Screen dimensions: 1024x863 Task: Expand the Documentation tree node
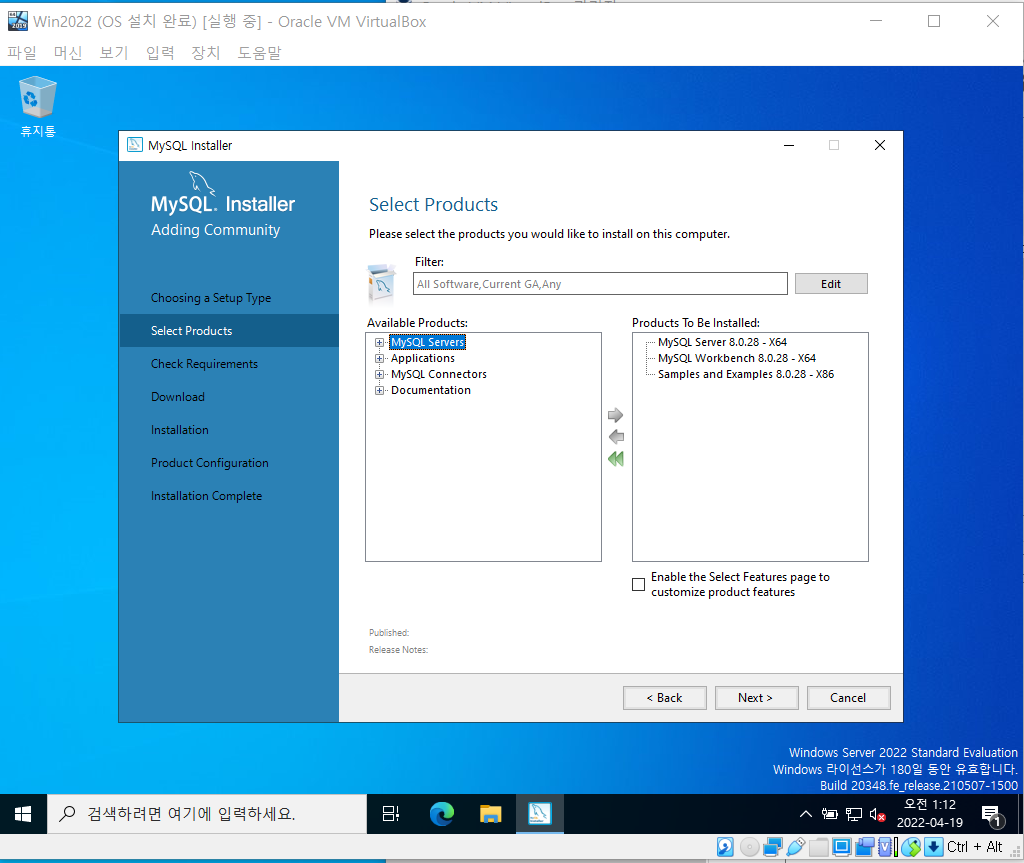point(379,391)
